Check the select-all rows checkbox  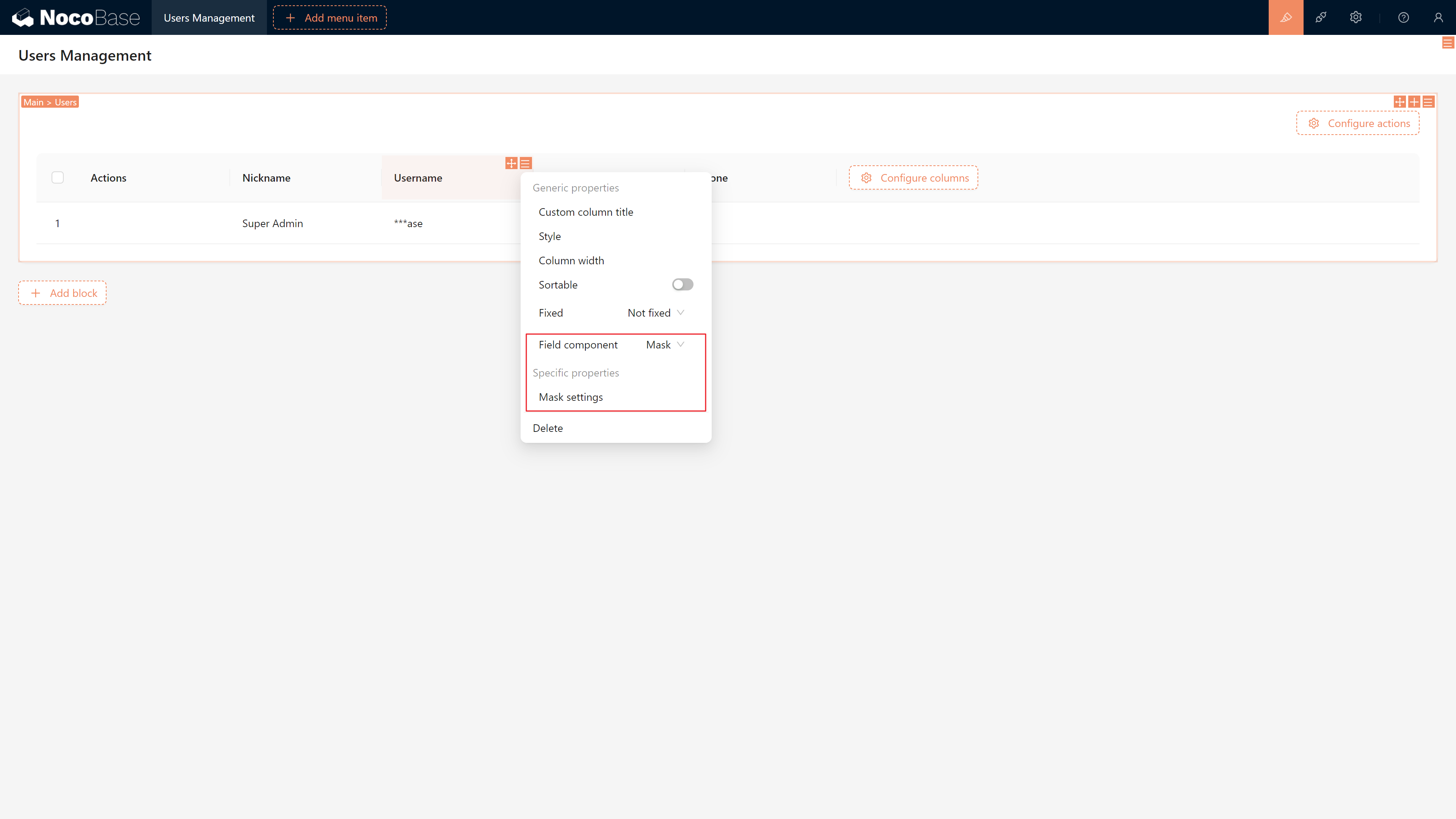click(58, 177)
